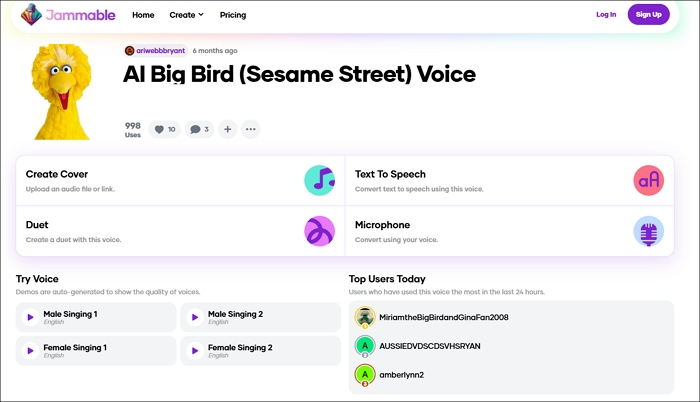Click MiriamtheBigBirdandGinaFan2008's avatar icon

(365, 317)
